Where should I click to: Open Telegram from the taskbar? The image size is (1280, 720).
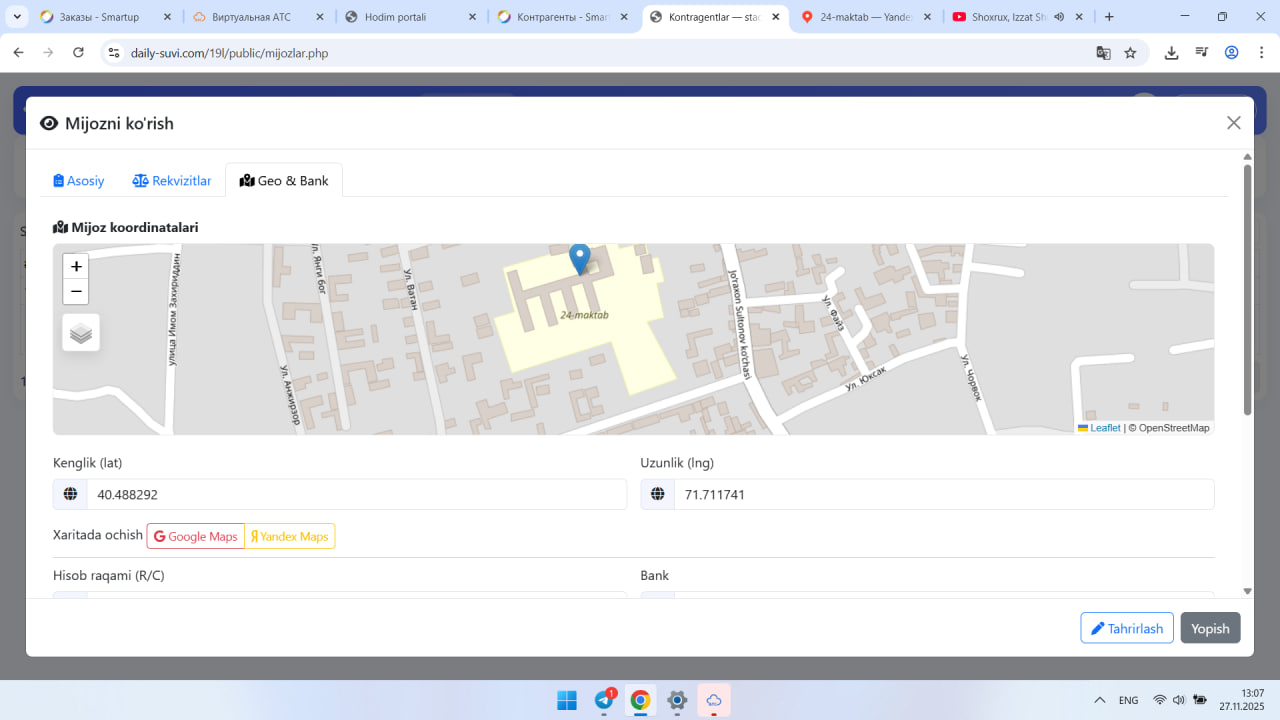point(604,700)
